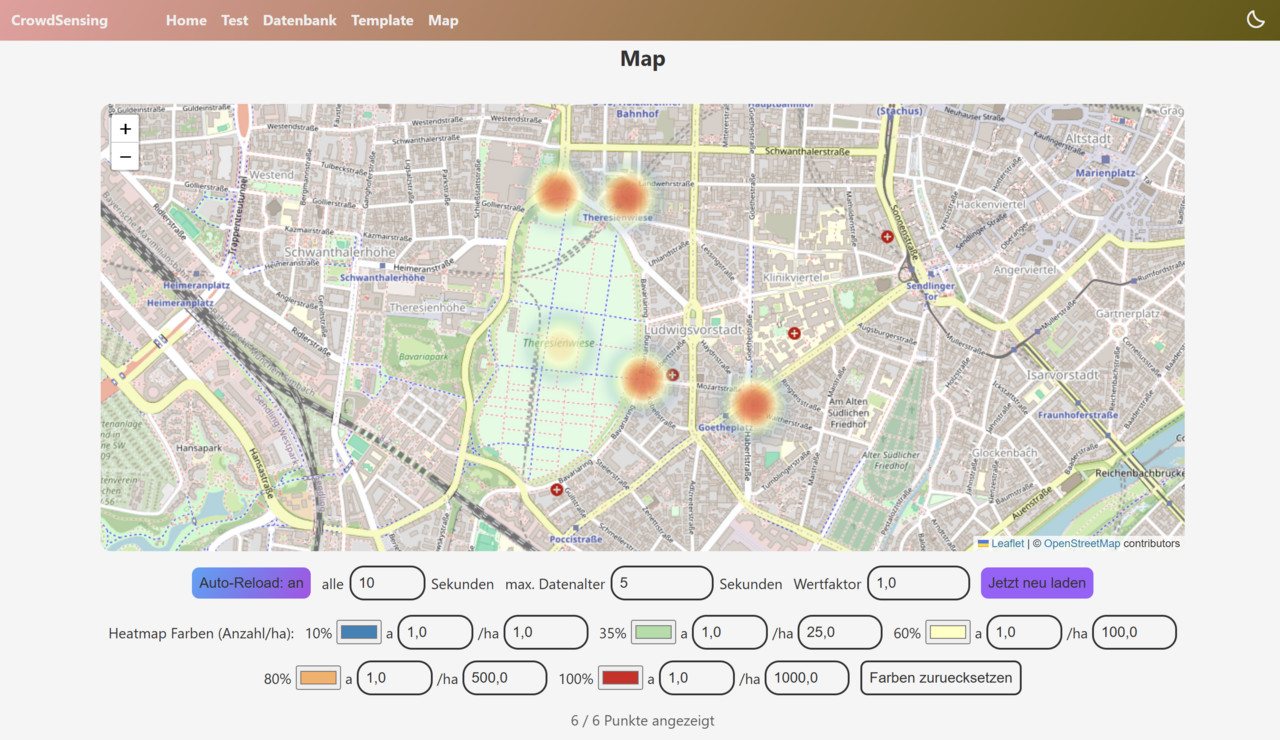The width and height of the screenshot is (1280, 740).
Task: Click the hospital marker in Klinikviertel
Action: coord(794,333)
